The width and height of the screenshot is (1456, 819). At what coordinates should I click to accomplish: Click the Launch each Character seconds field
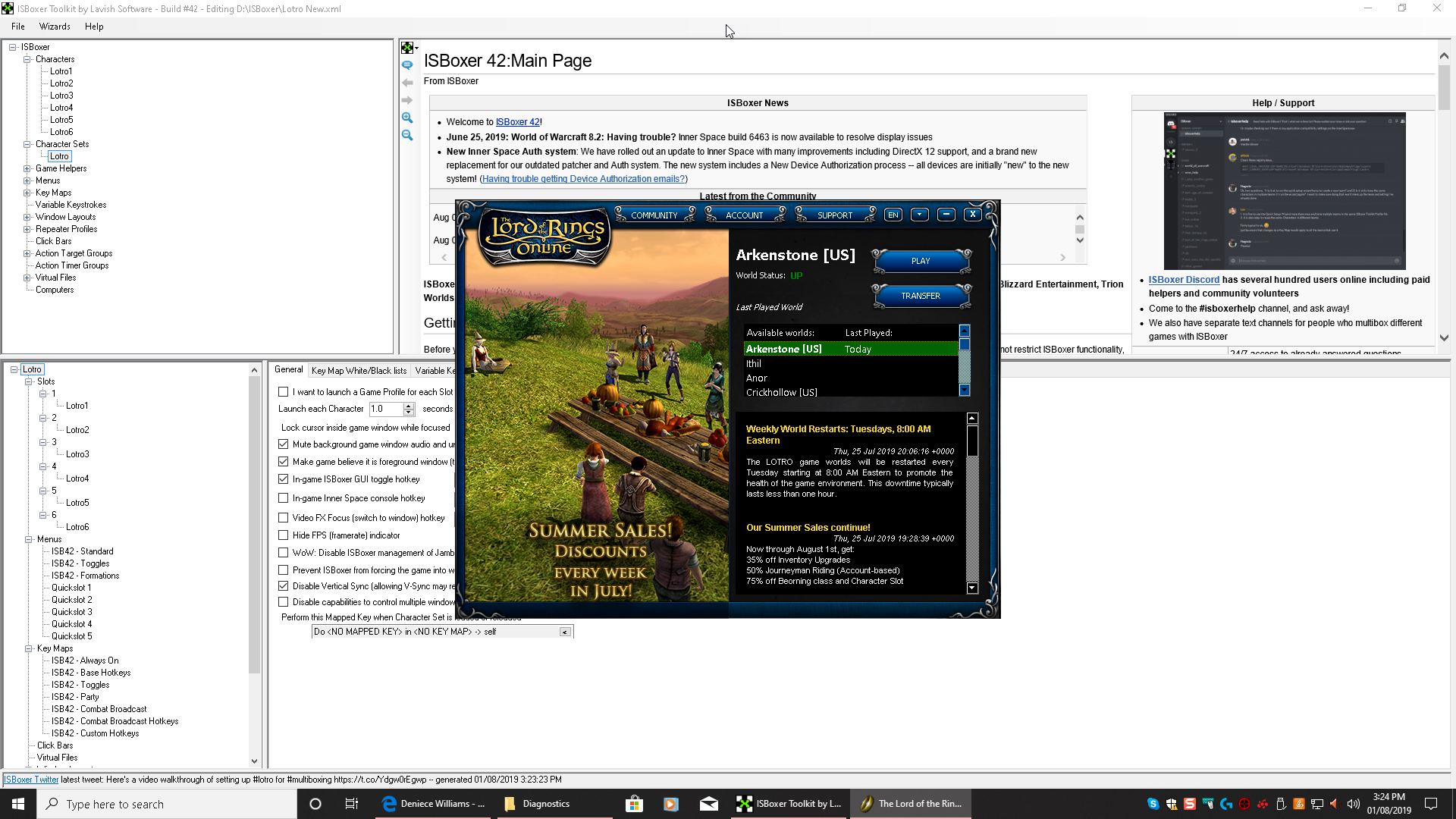click(387, 409)
